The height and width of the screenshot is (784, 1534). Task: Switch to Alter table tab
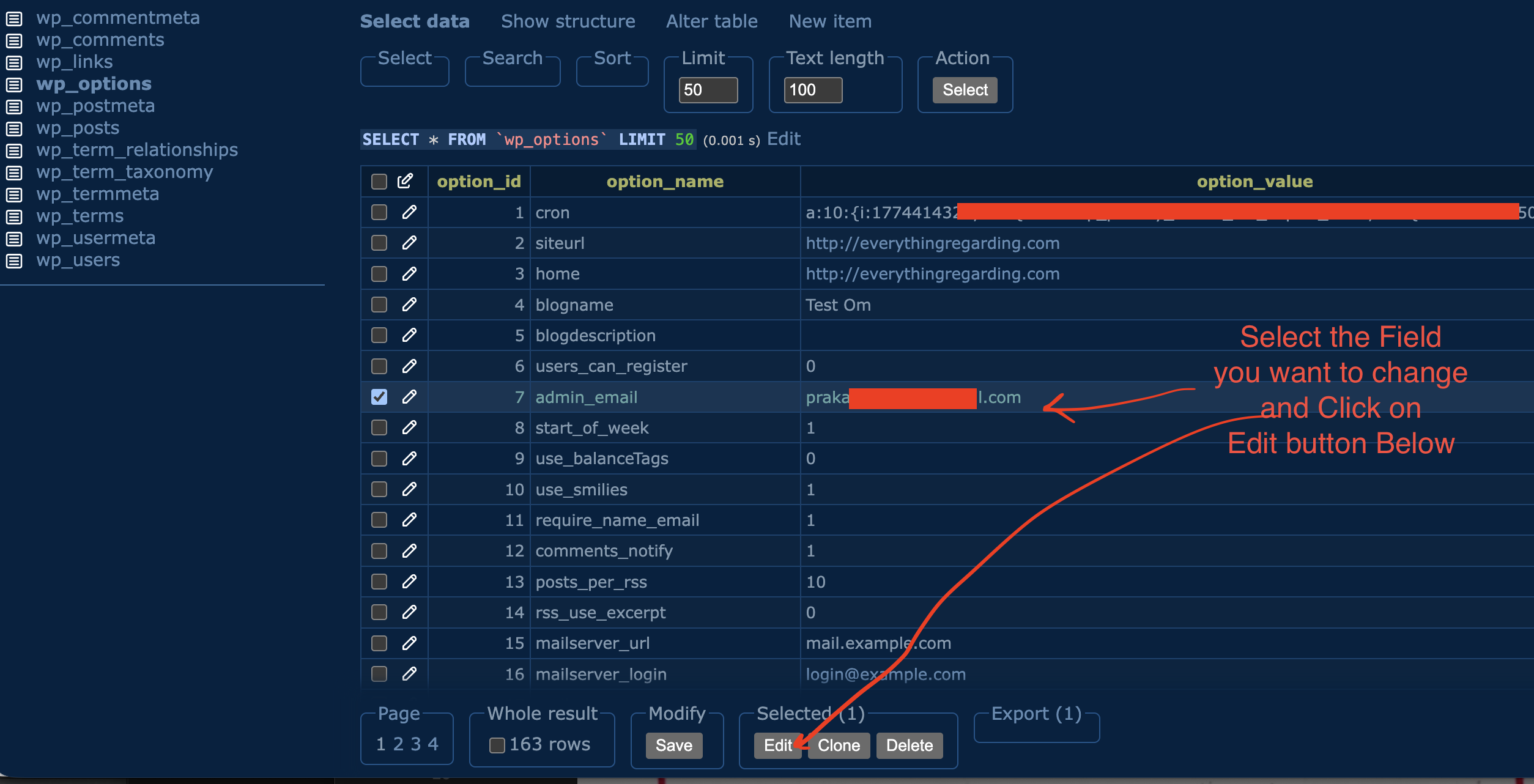coord(711,21)
